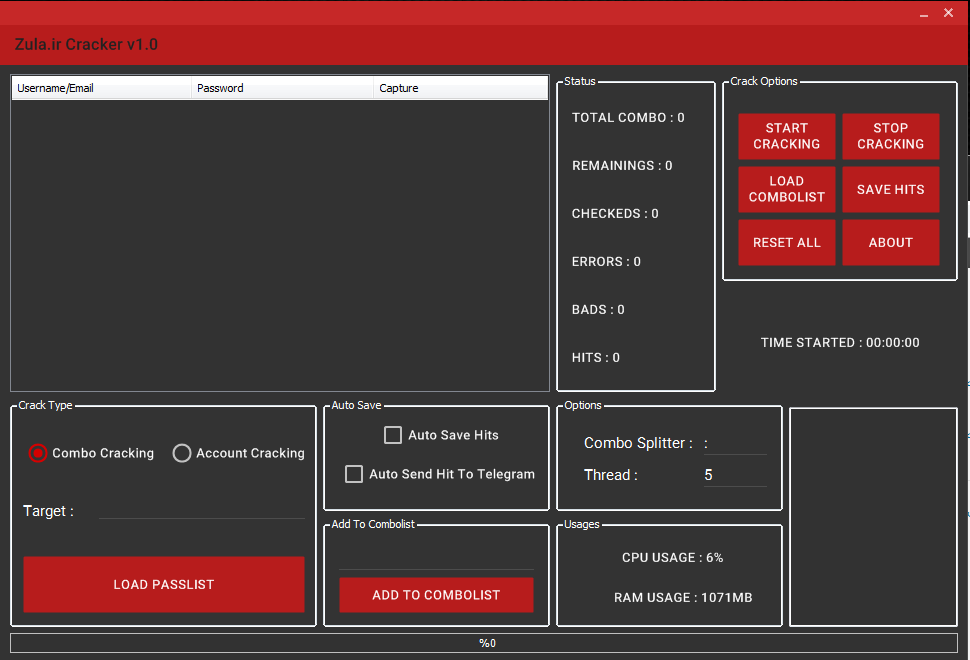Open the About dialog
970x660 pixels.
click(890, 242)
